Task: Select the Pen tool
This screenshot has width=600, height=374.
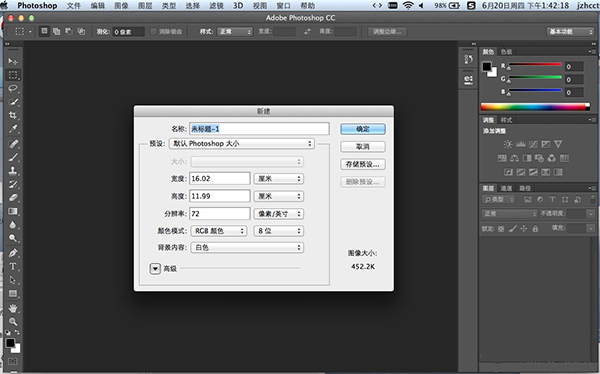Action: [13, 253]
